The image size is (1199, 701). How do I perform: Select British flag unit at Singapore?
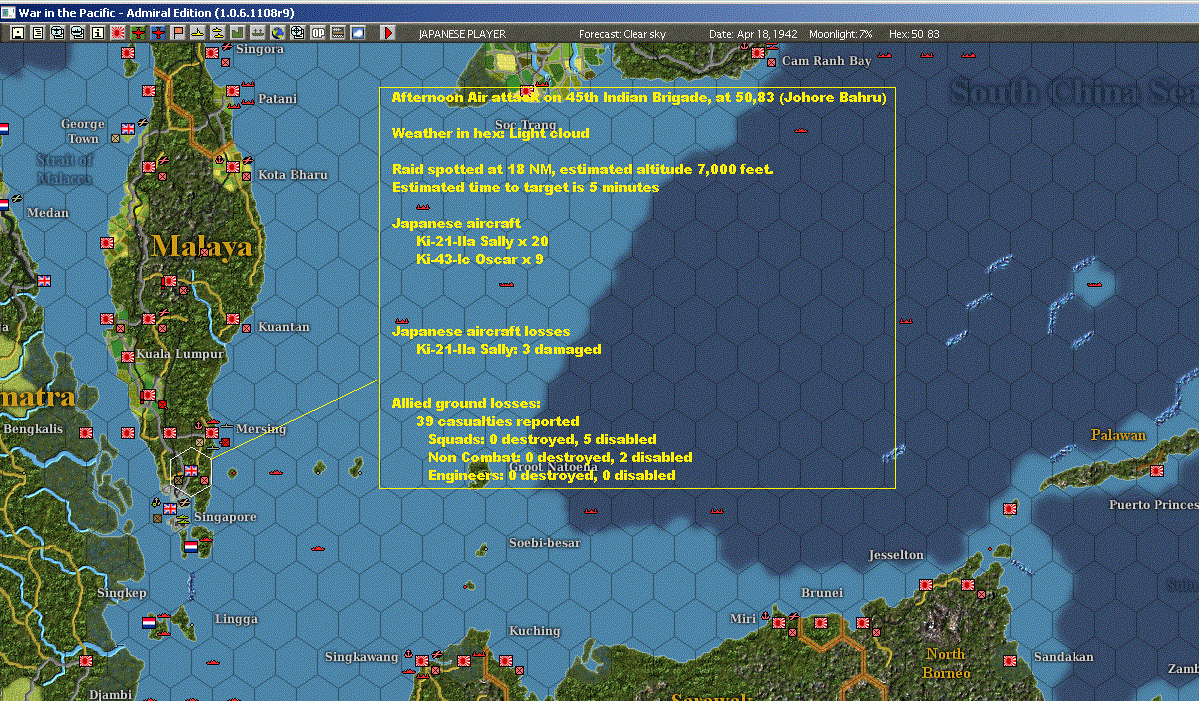tap(170, 508)
